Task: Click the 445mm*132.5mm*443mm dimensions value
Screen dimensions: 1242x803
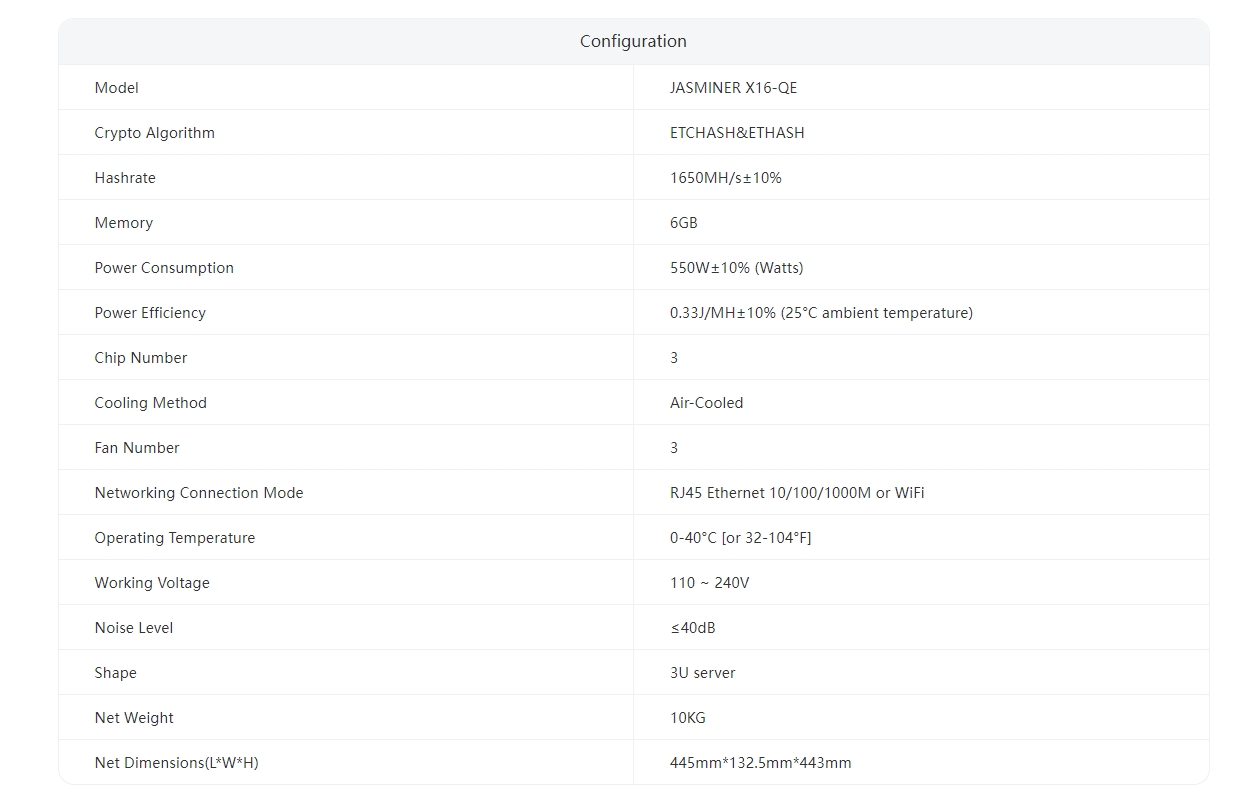Action: coord(760,763)
